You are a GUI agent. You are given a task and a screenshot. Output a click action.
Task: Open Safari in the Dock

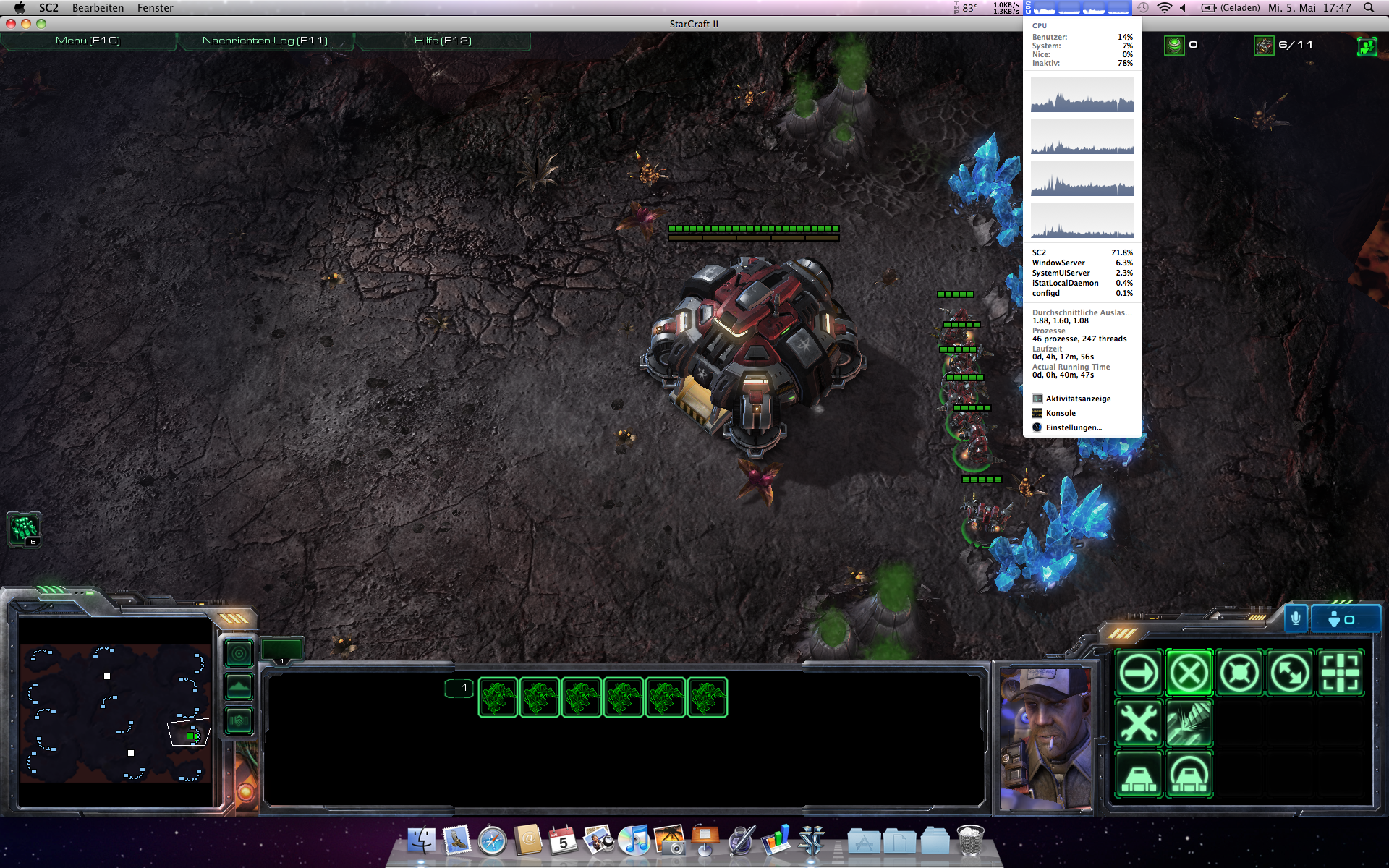(x=492, y=841)
